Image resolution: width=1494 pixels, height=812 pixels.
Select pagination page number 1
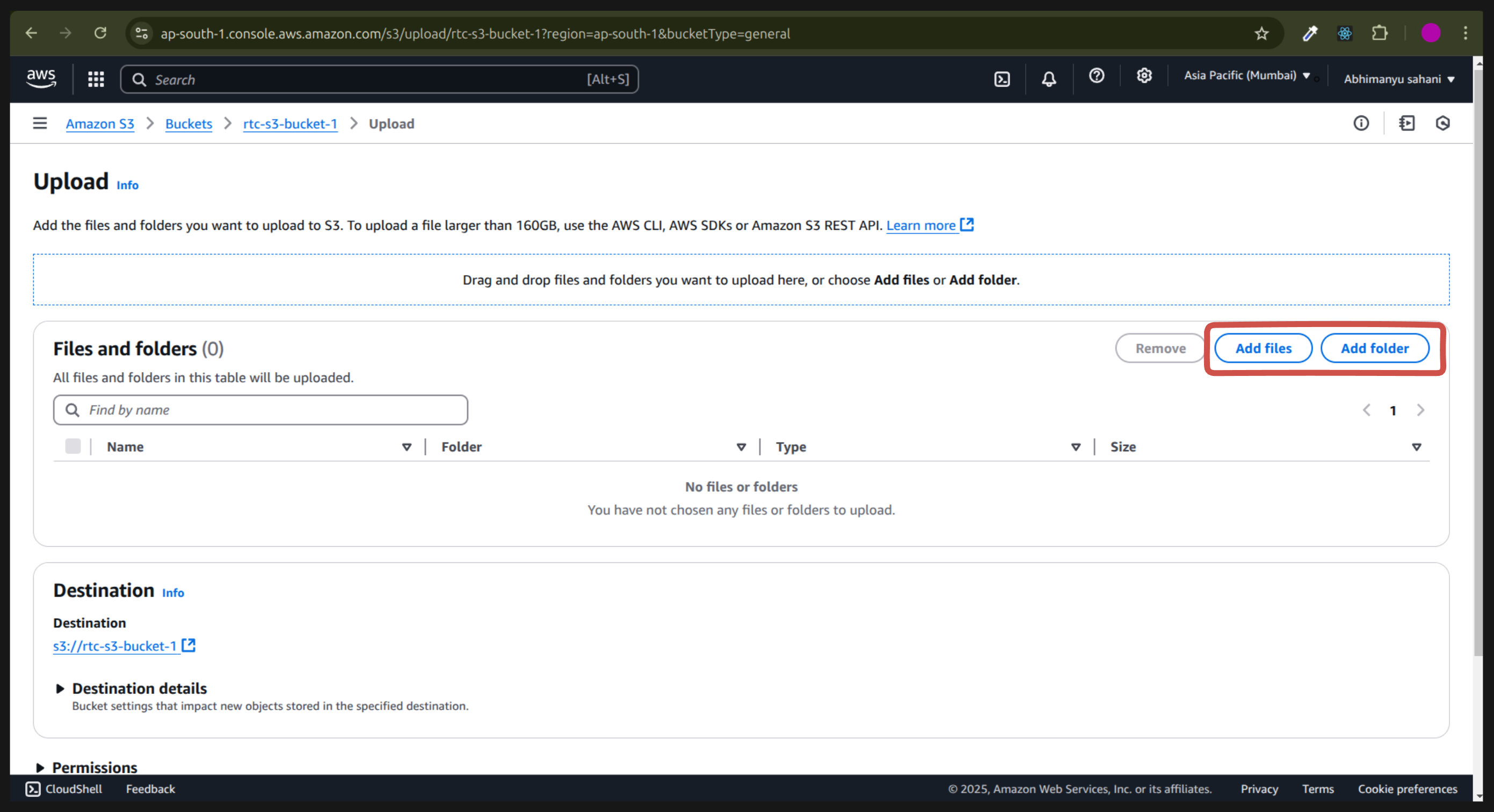tap(1393, 411)
